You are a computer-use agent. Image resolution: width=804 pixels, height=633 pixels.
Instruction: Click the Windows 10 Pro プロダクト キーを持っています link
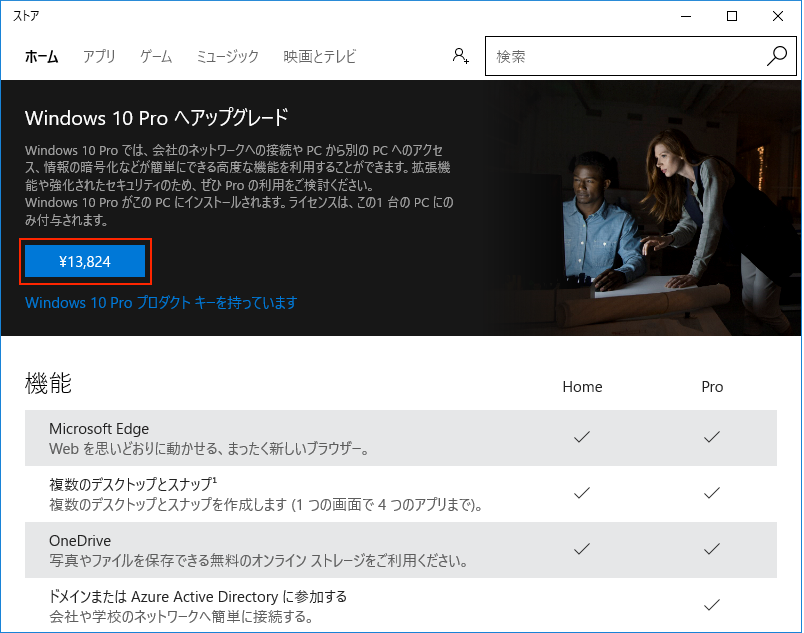[x=161, y=302]
